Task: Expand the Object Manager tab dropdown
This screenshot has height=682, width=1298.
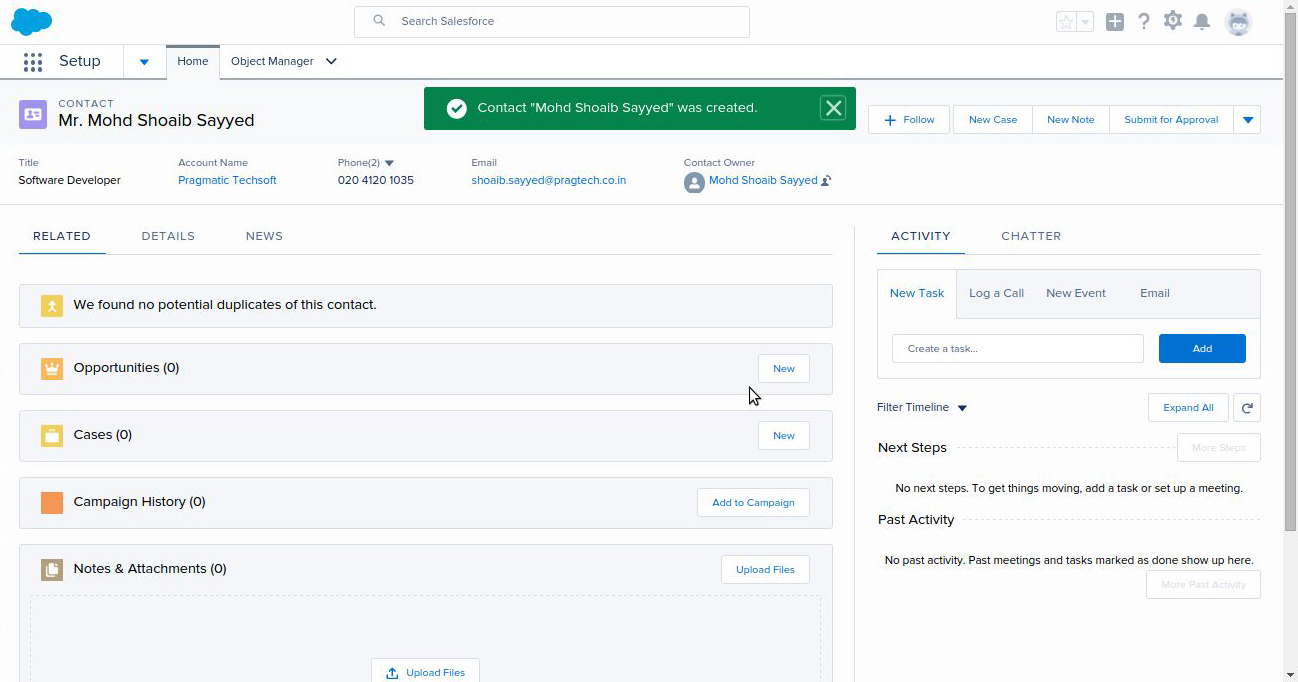Action: coord(331,61)
